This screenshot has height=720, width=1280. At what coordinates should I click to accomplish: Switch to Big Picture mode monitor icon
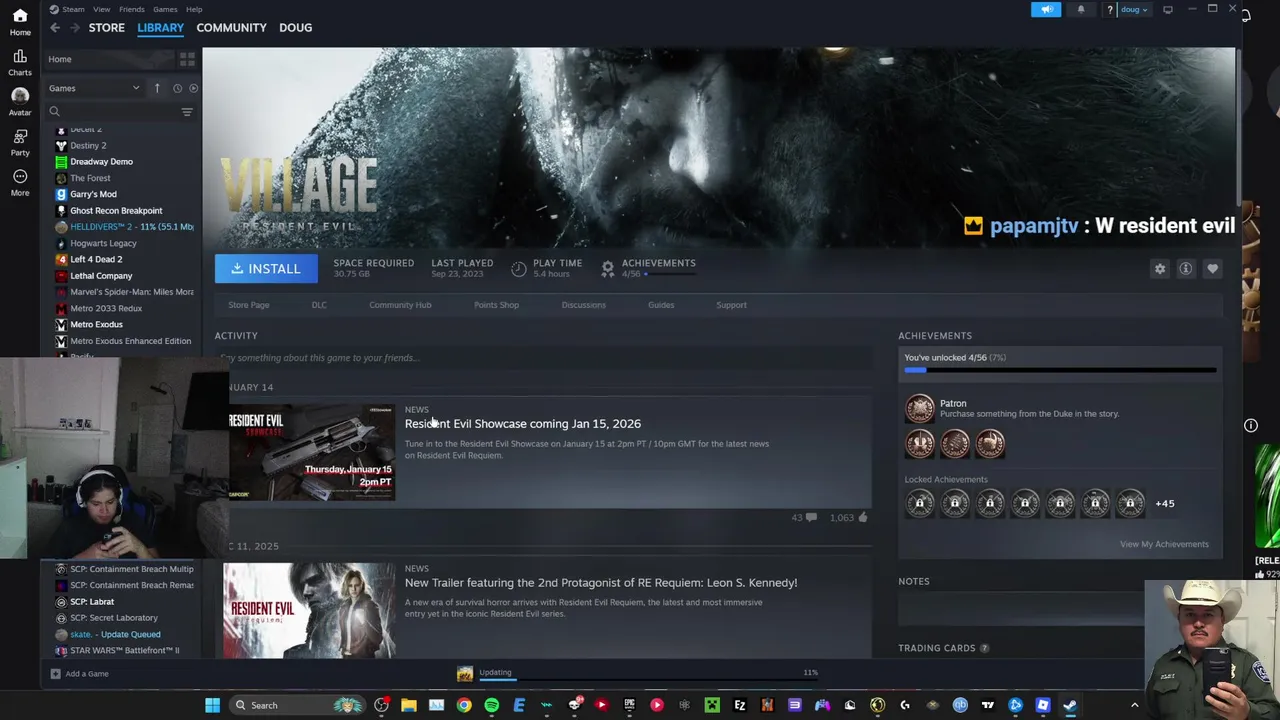(1167, 9)
